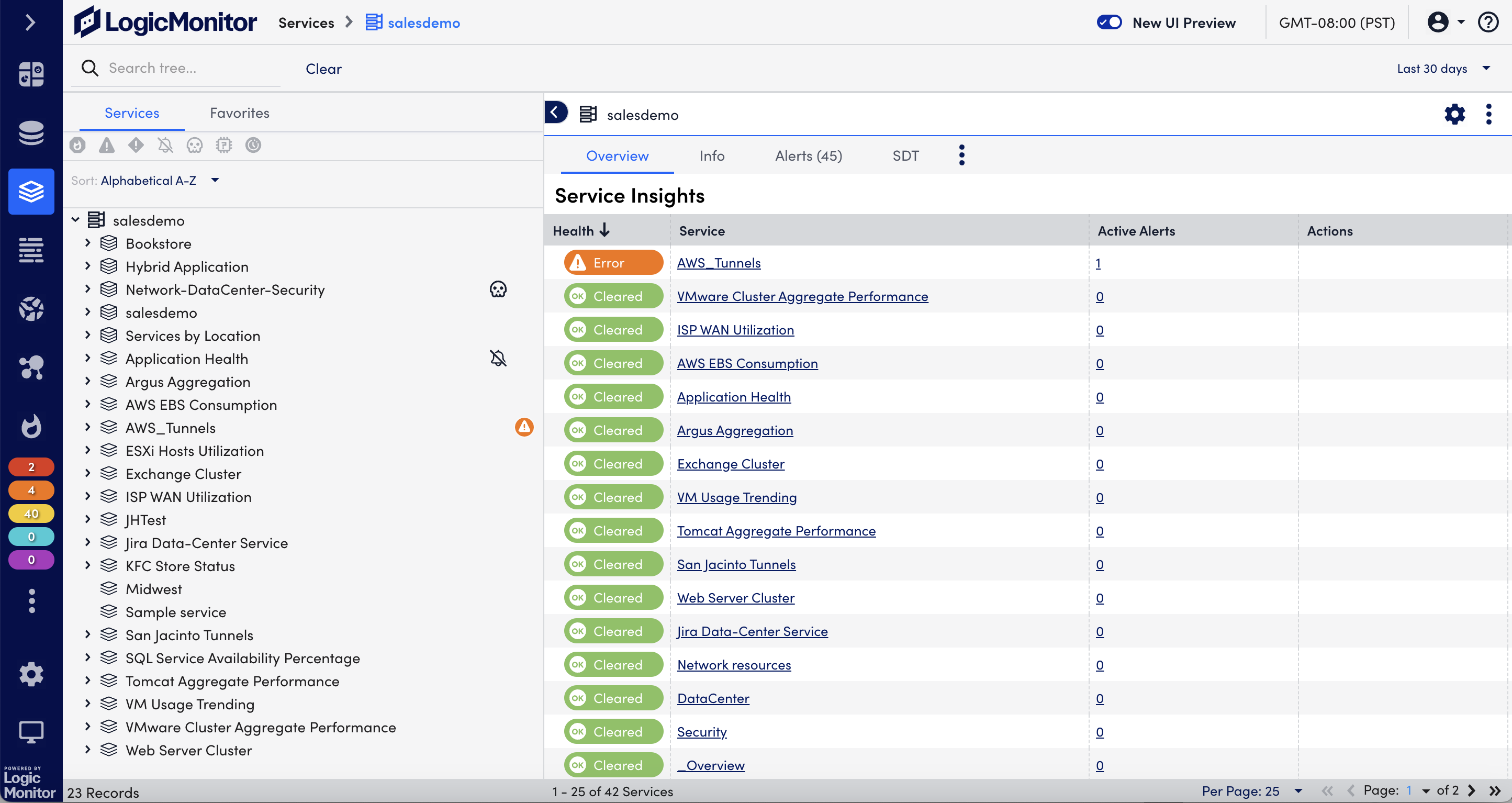The image size is (1512, 803).
Task: Select the Alerts (45) tab
Action: click(808, 155)
